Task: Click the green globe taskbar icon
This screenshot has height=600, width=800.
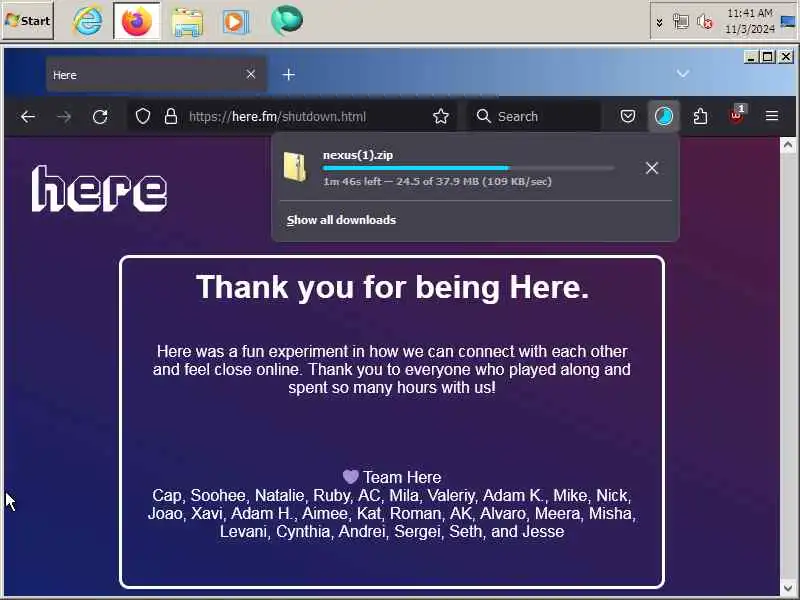Action: pyautogui.click(x=286, y=20)
